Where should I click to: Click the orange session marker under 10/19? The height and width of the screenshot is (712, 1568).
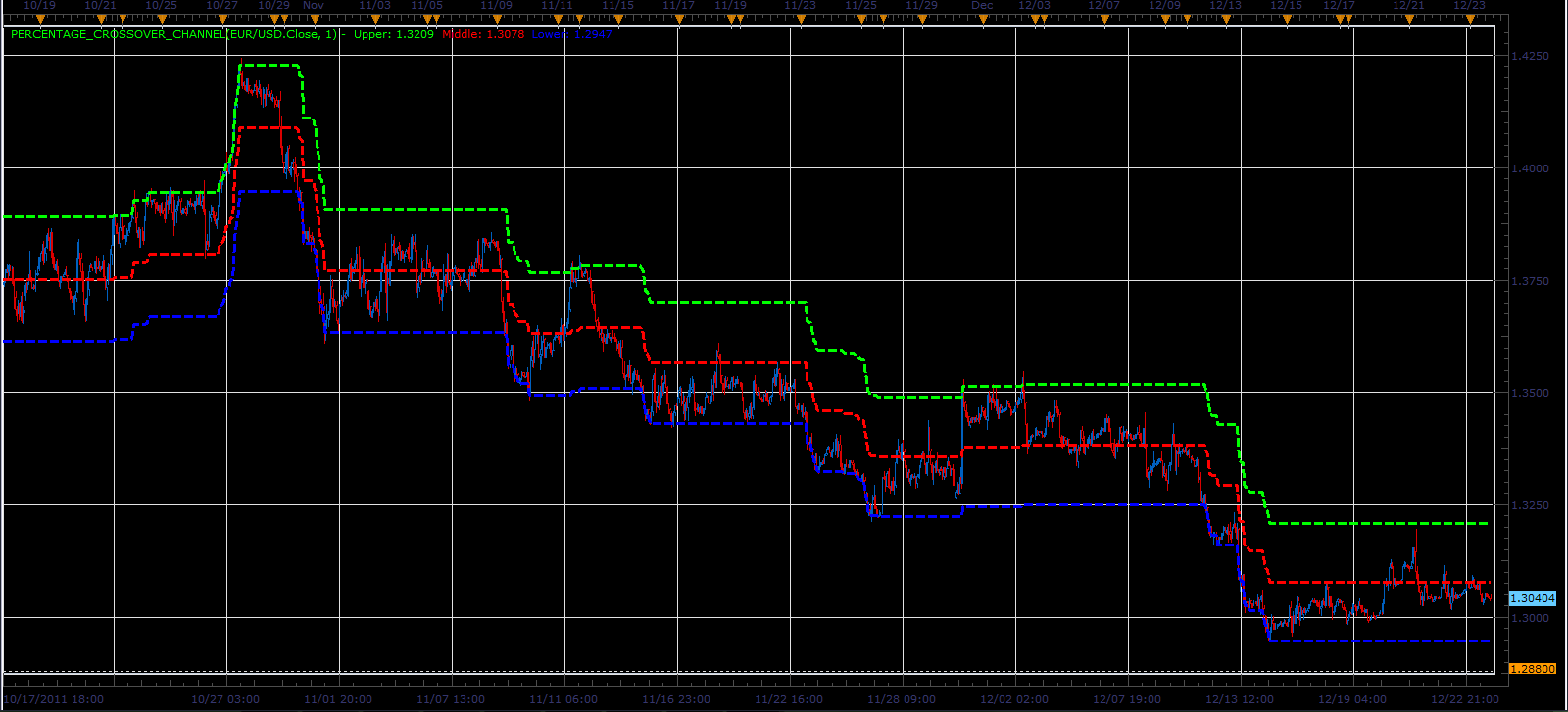point(40,20)
